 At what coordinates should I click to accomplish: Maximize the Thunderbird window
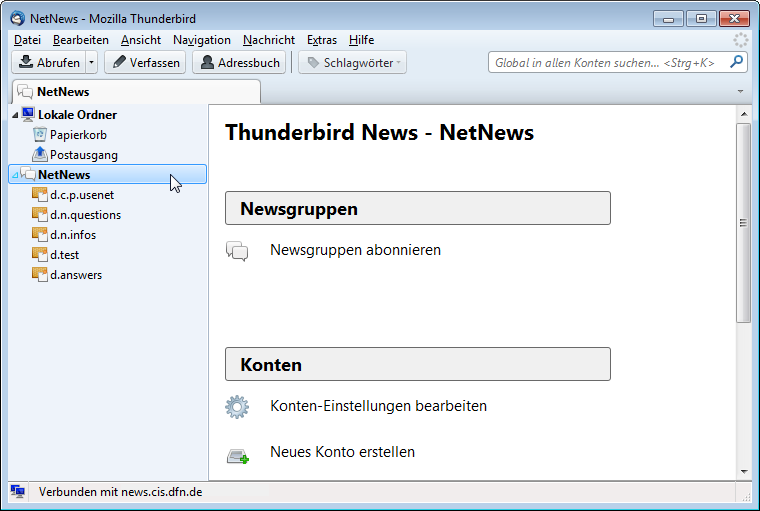pos(701,19)
